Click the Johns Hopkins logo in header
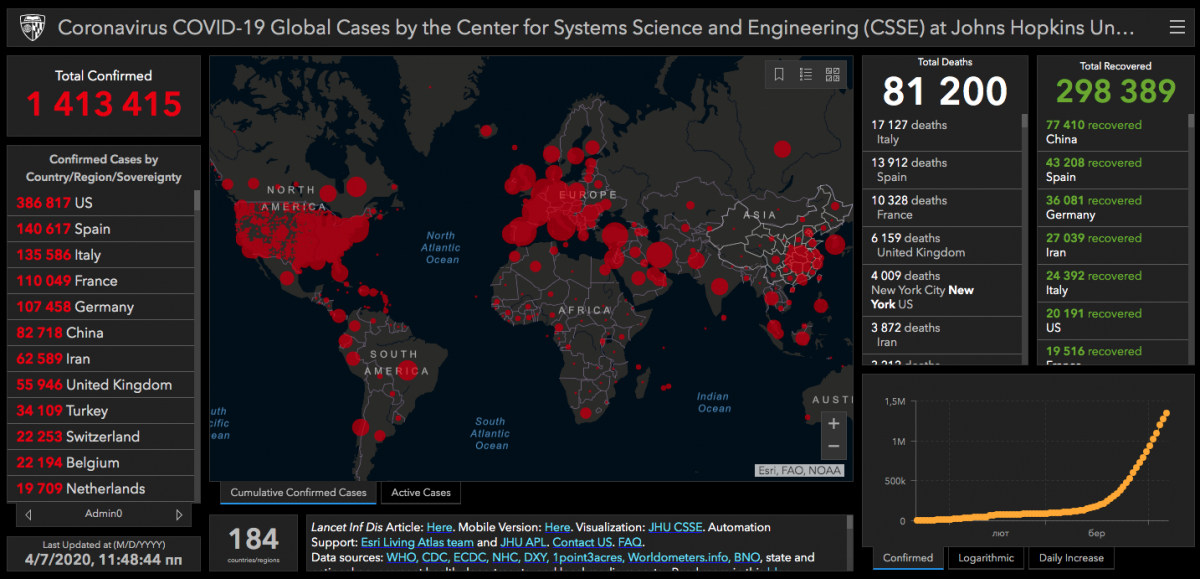The width and height of the screenshot is (1200, 579). pos(30,27)
